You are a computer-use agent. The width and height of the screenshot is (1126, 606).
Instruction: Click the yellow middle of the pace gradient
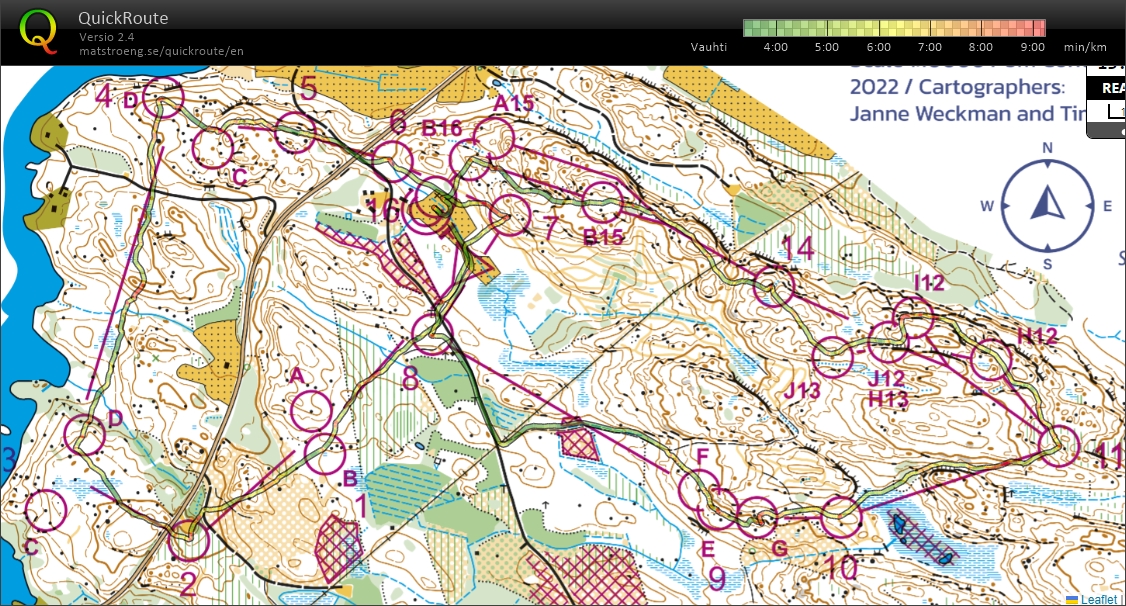click(894, 28)
